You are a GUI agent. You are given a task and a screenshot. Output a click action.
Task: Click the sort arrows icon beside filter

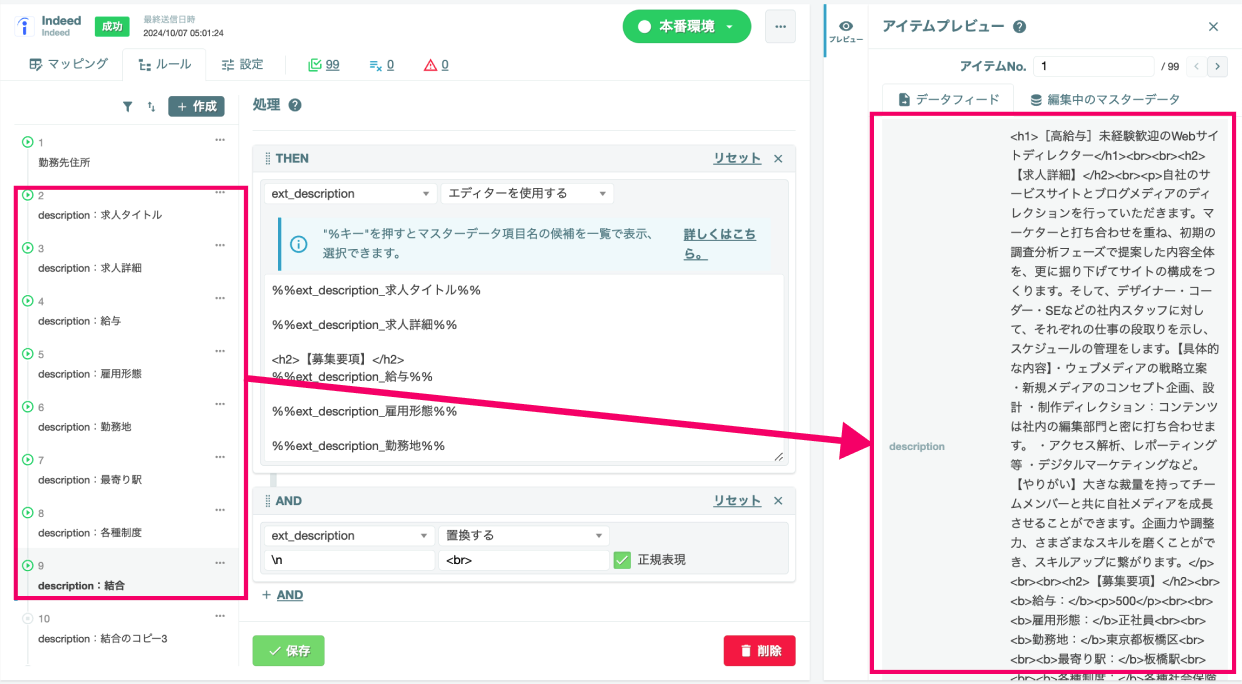(x=151, y=106)
